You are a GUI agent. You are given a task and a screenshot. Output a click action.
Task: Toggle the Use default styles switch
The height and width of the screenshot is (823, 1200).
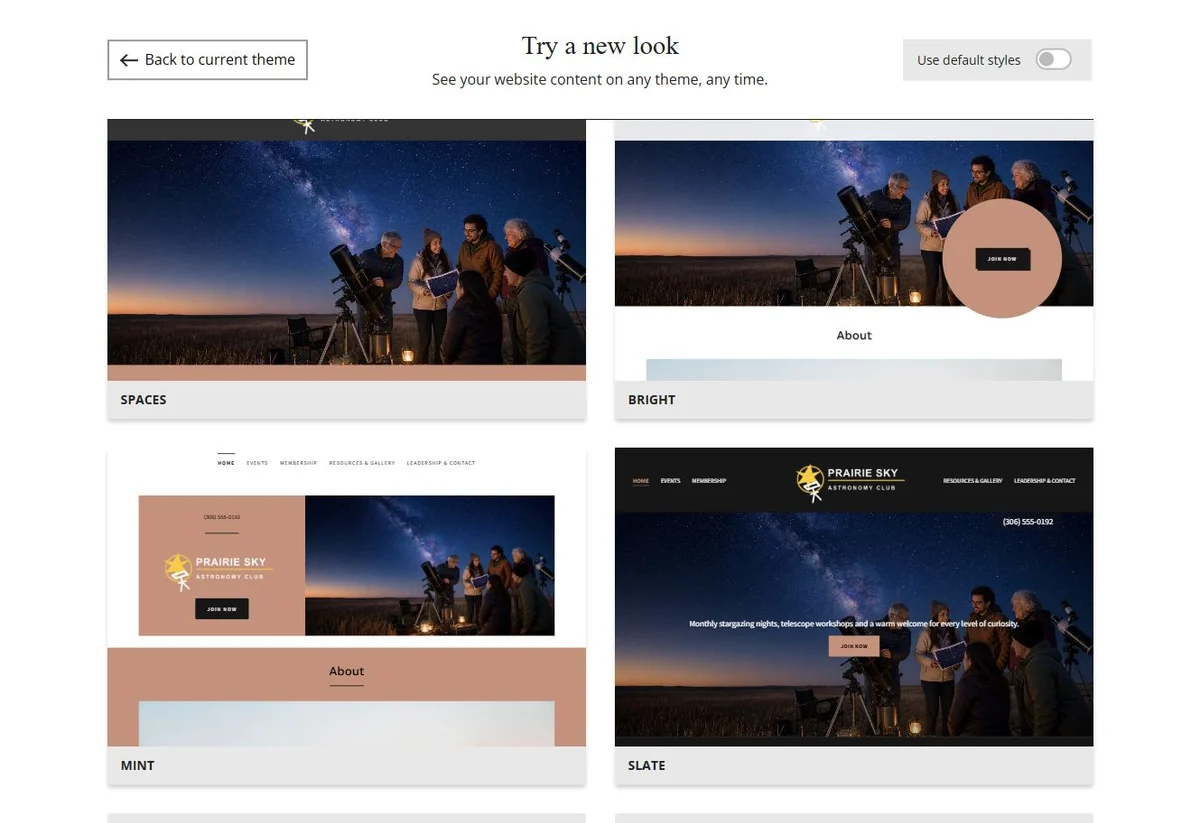point(1053,60)
